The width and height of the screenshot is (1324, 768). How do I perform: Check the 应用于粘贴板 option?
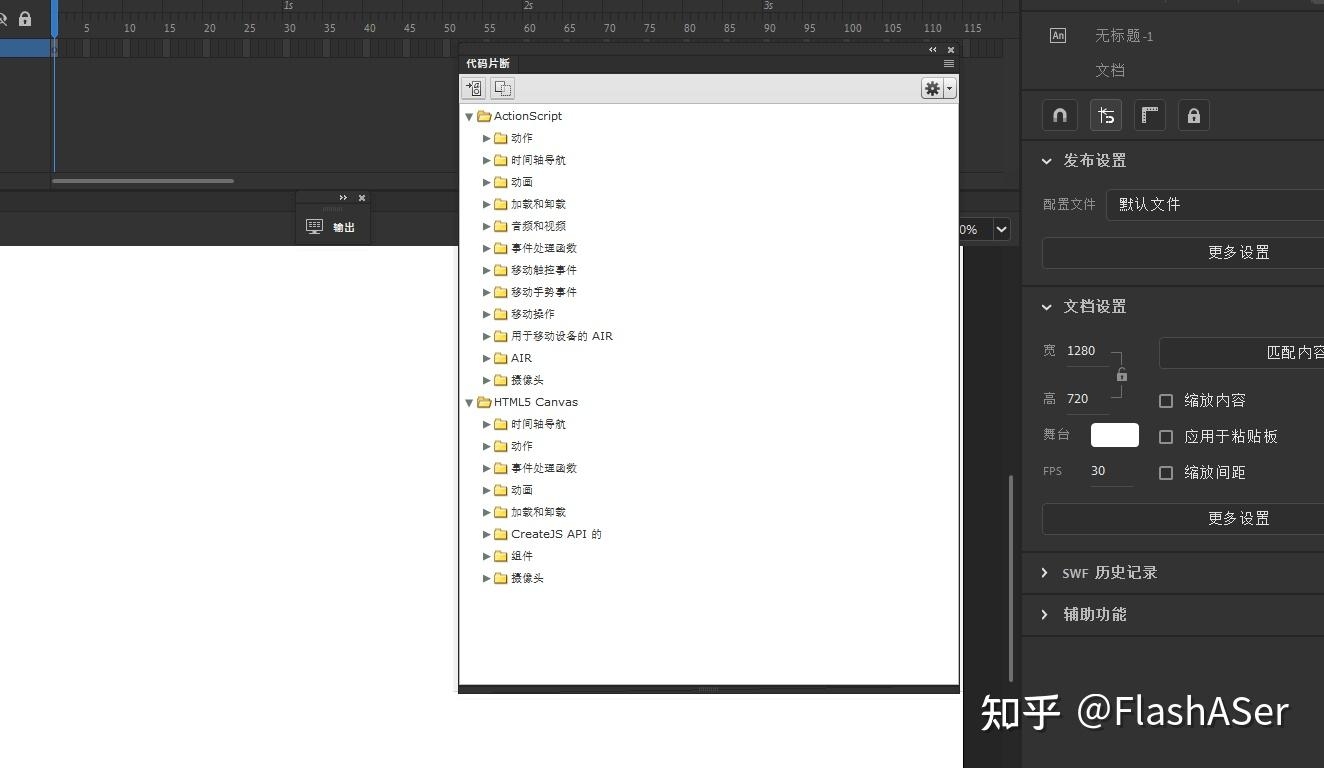(1165, 436)
